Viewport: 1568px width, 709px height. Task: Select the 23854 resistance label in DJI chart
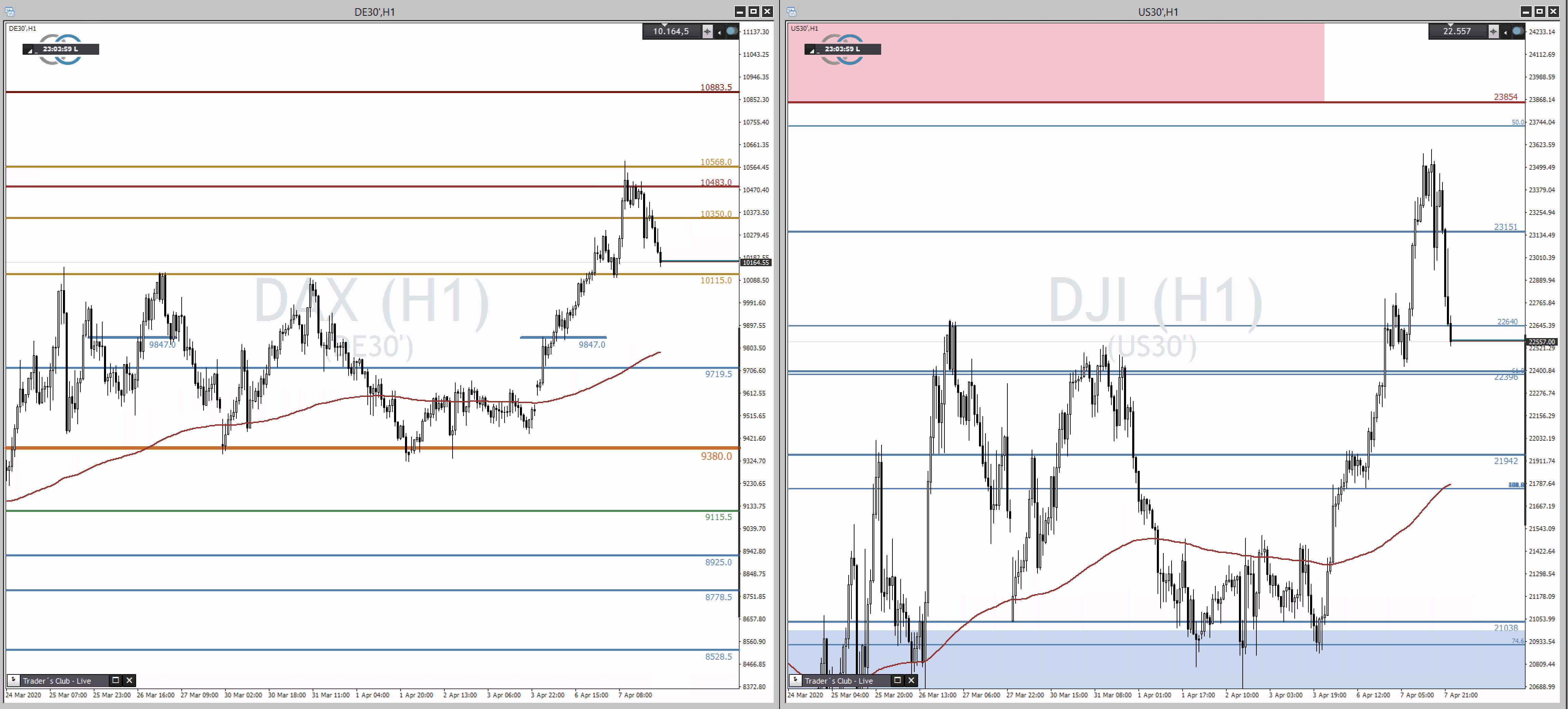tap(1505, 97)
